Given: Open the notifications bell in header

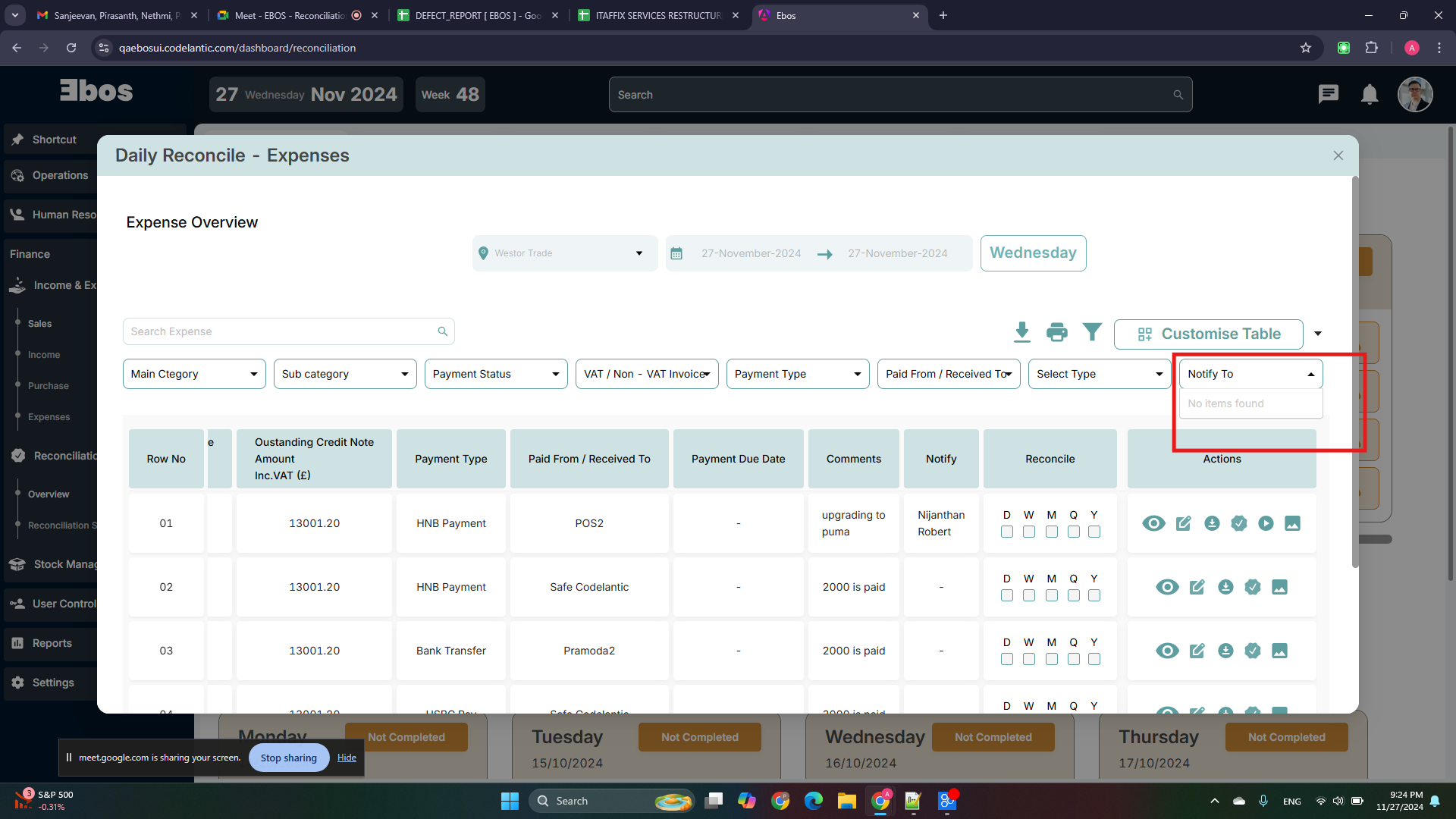Looking at the screenshot, I should pos(1370,95).
